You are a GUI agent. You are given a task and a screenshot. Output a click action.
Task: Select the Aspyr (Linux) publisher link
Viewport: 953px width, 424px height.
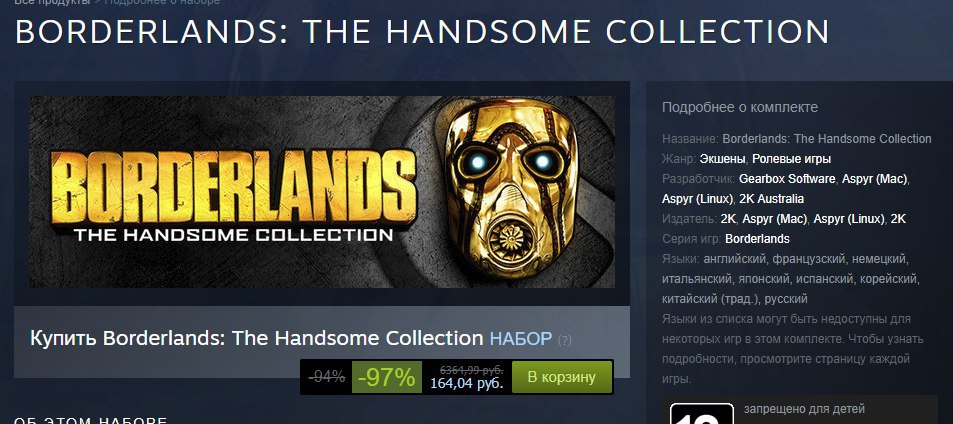click(849, 219)
